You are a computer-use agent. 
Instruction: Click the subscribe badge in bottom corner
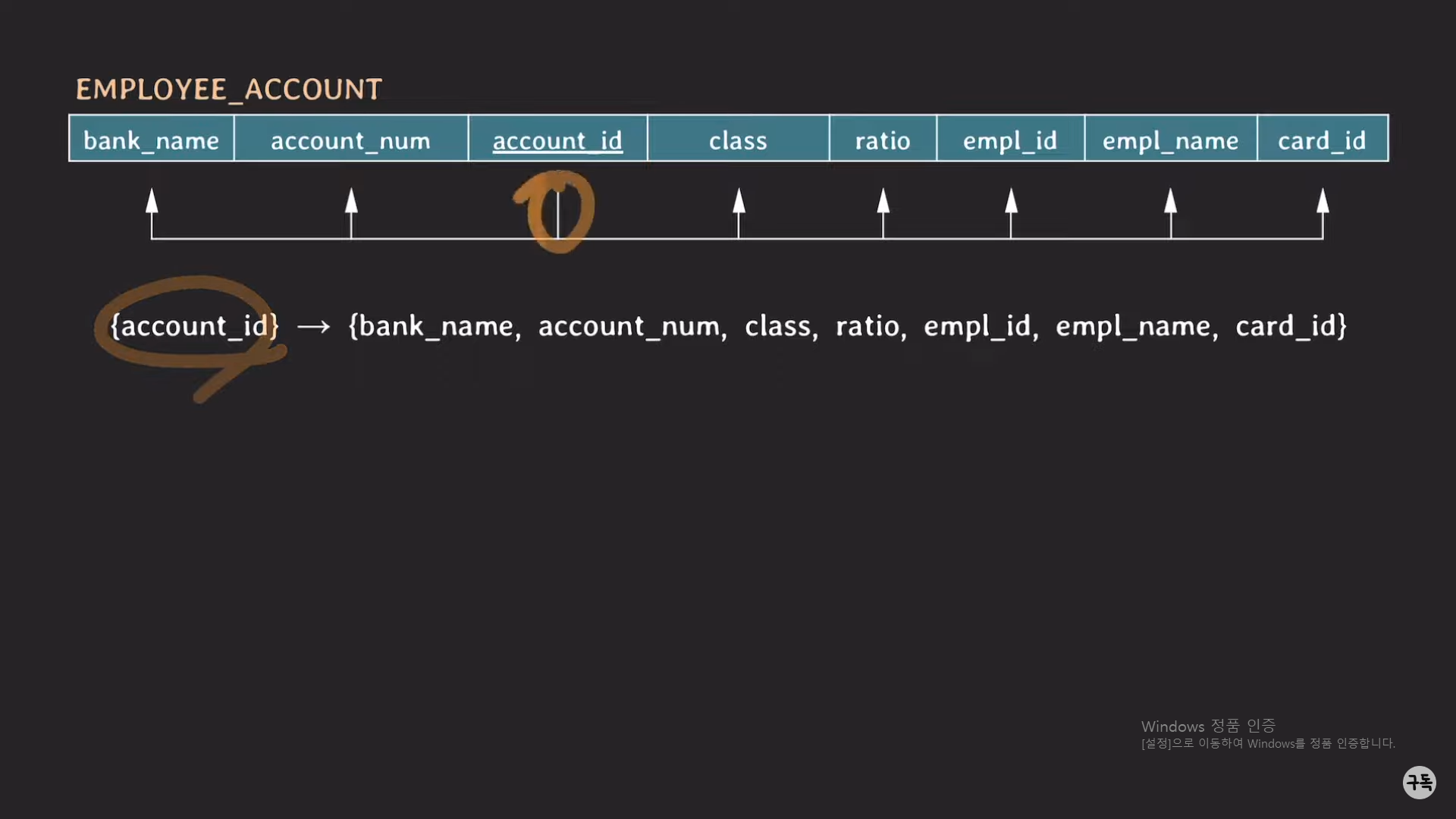tap(1419, 782)
